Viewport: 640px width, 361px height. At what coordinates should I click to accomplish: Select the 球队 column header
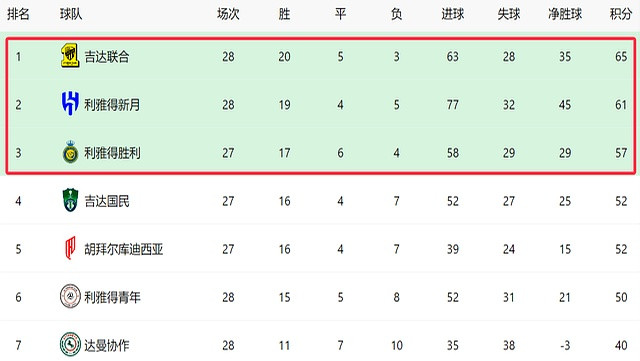click(71, 14)
